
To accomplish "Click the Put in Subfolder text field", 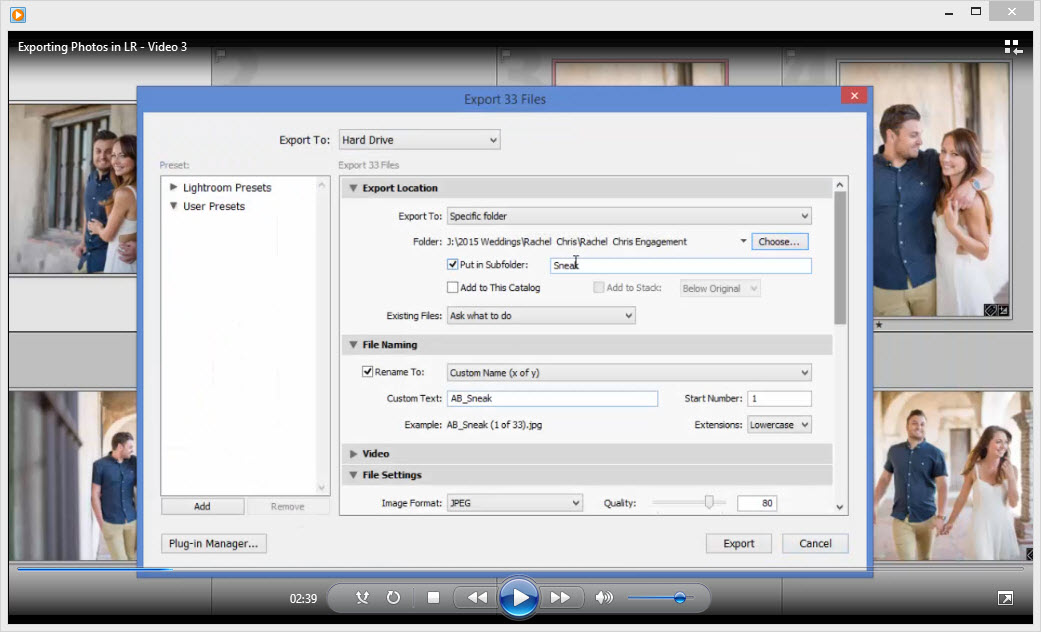I will tap(681, 265).
